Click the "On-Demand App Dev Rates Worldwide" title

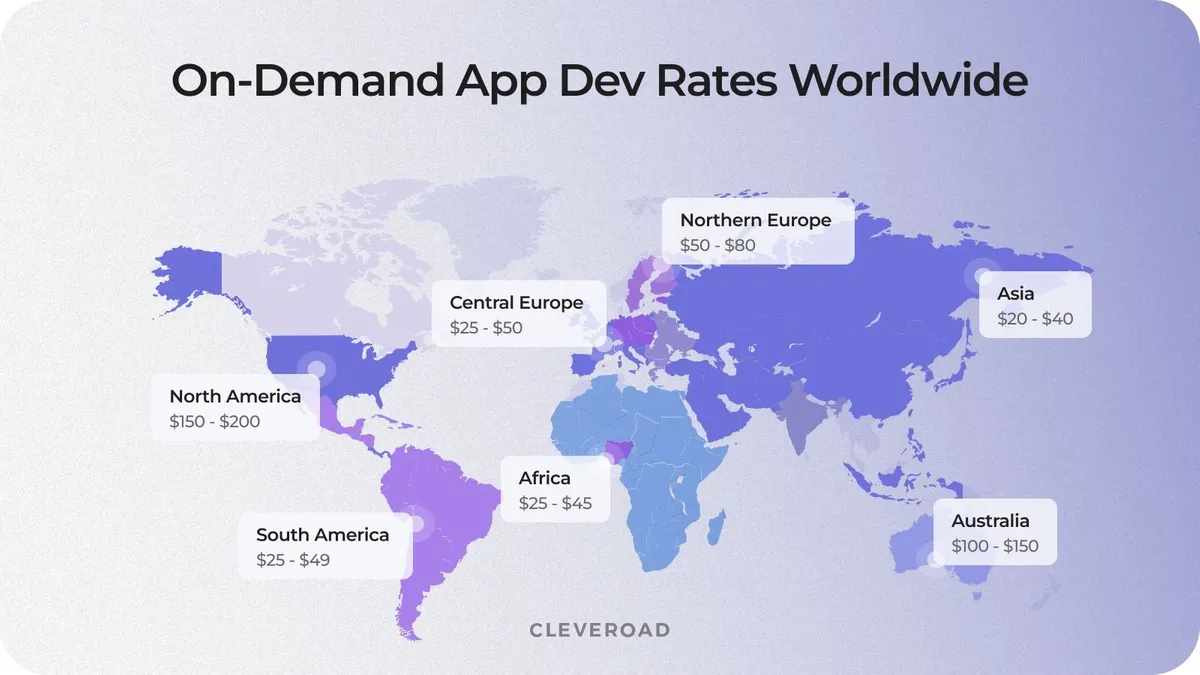(599, 81)
